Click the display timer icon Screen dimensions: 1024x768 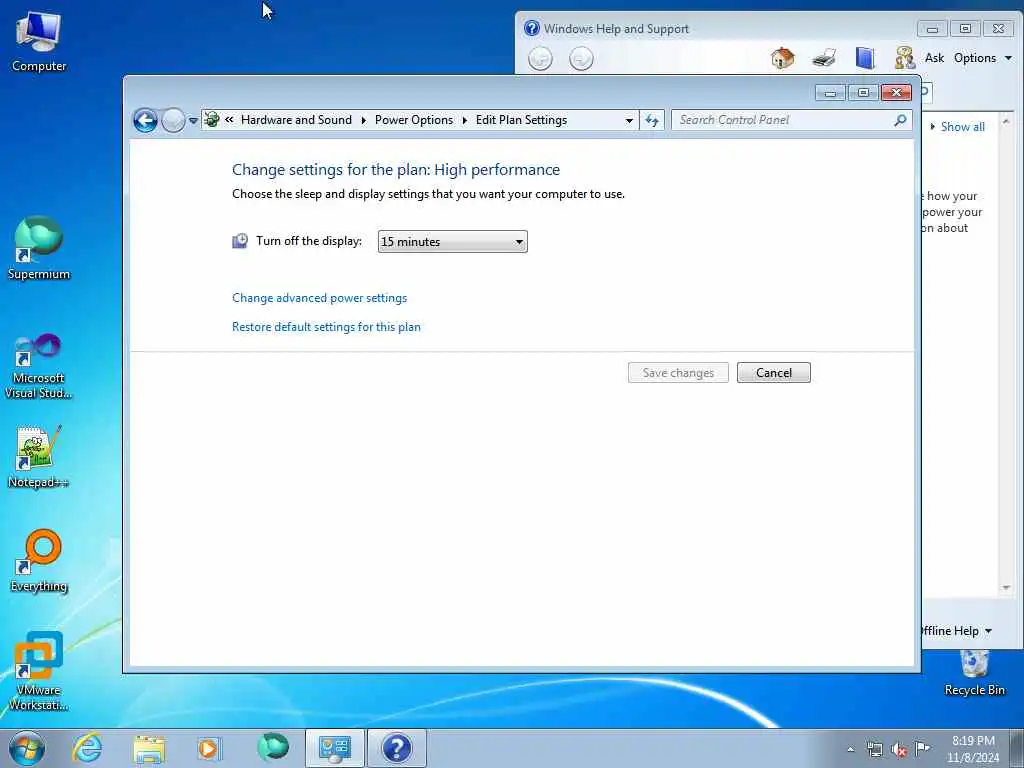click(x=240, y=241)
